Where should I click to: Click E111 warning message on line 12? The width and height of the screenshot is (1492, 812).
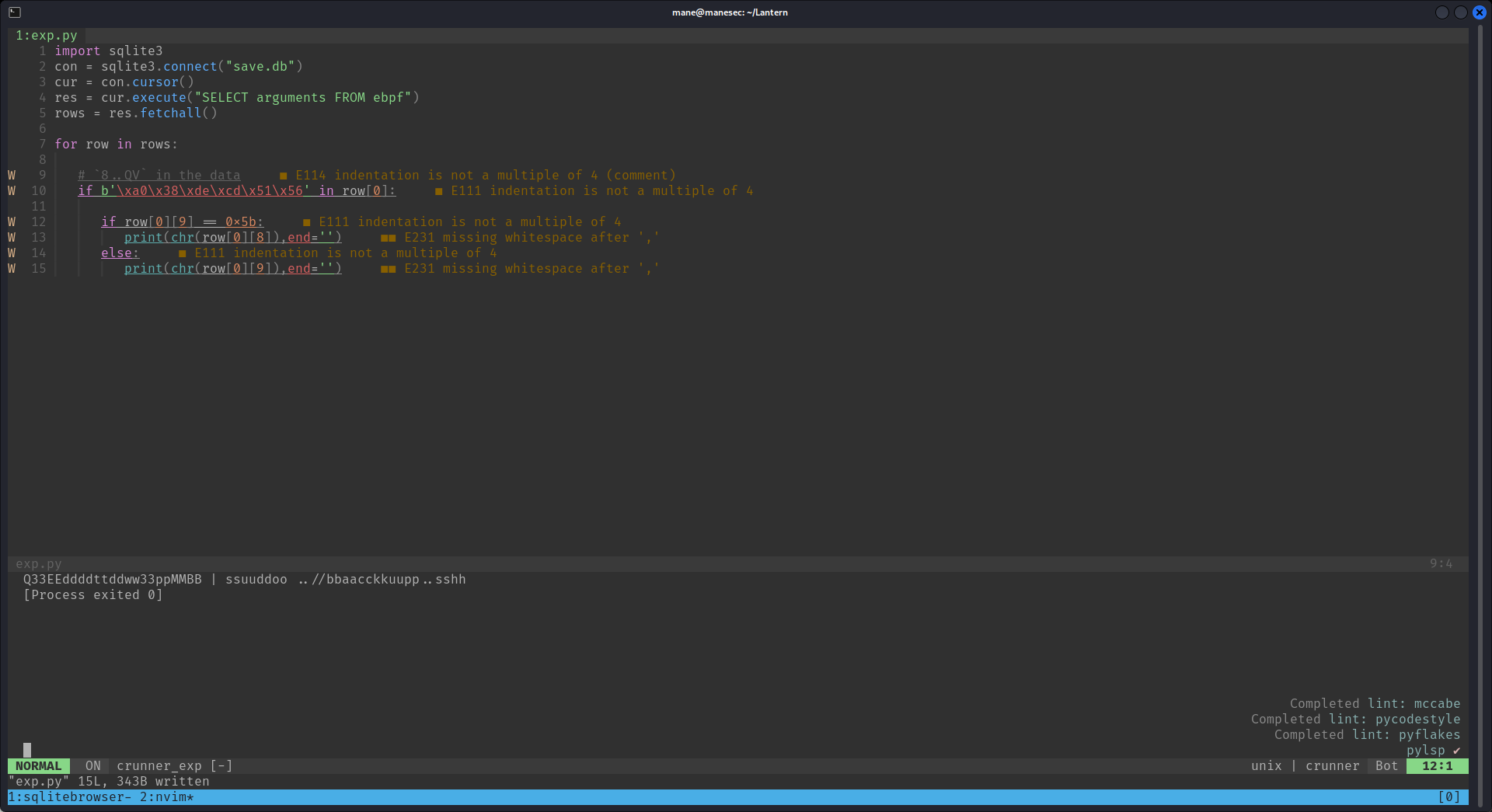point(470,222)
